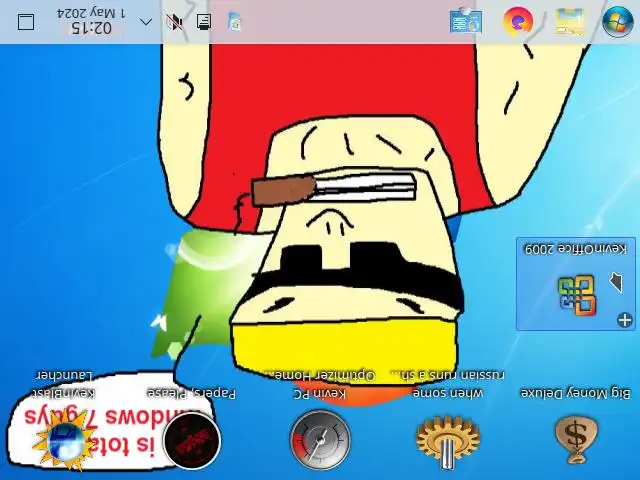Launch the KevinBlast Launcher sun icon
Viewport: 640px width, 480px height.
pyautogui.click(x=64, y=441)
